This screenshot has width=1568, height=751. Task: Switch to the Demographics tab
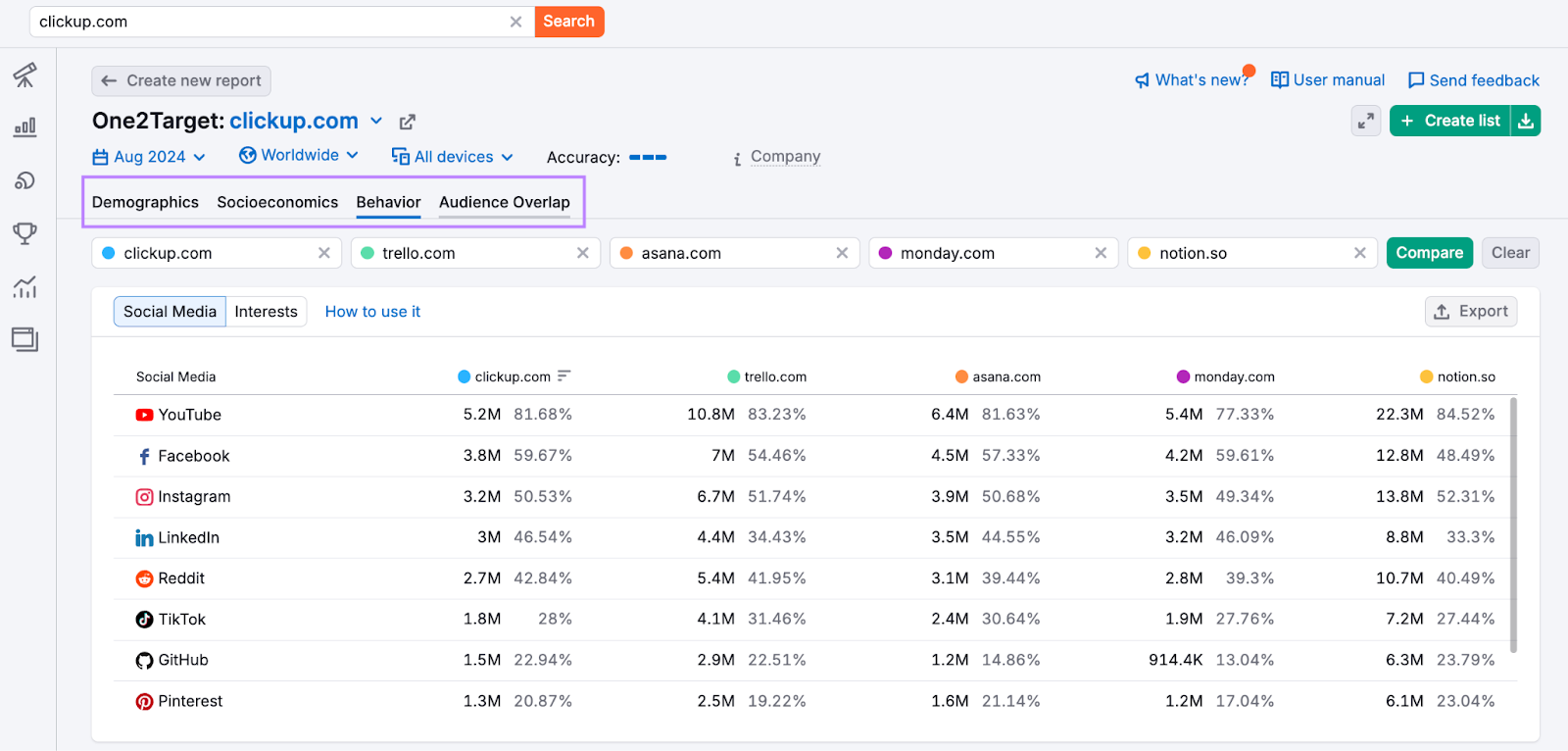[x=145, y=202]
